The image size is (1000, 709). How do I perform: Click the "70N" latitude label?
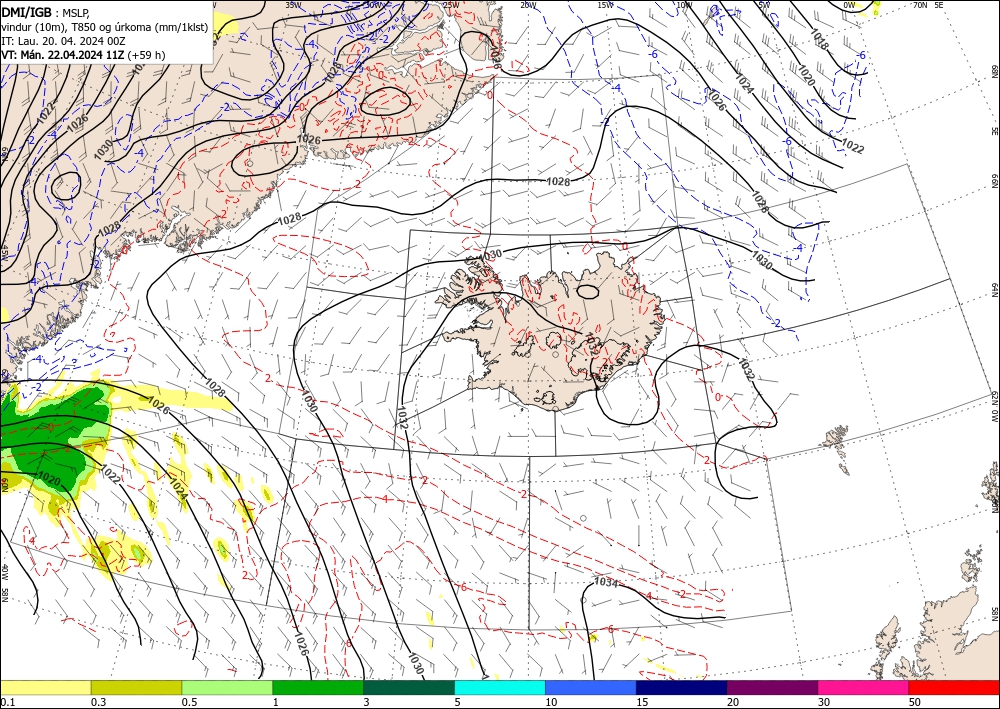[920, 4]
